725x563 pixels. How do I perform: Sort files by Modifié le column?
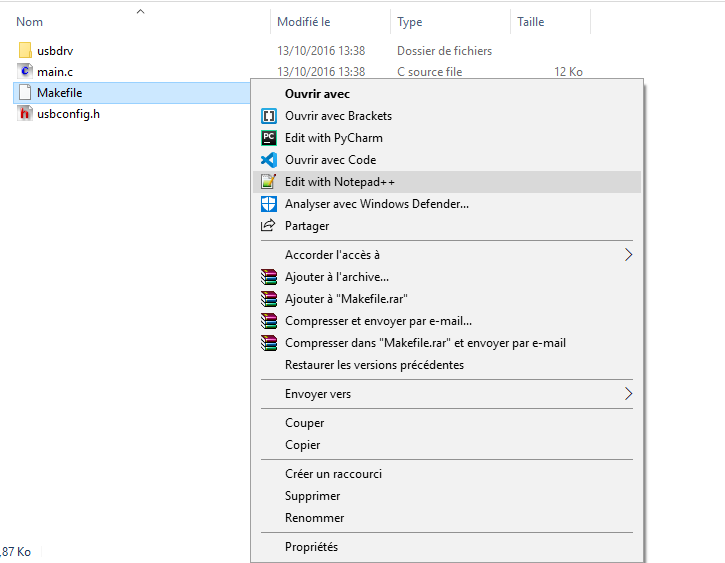coord(304,22)
